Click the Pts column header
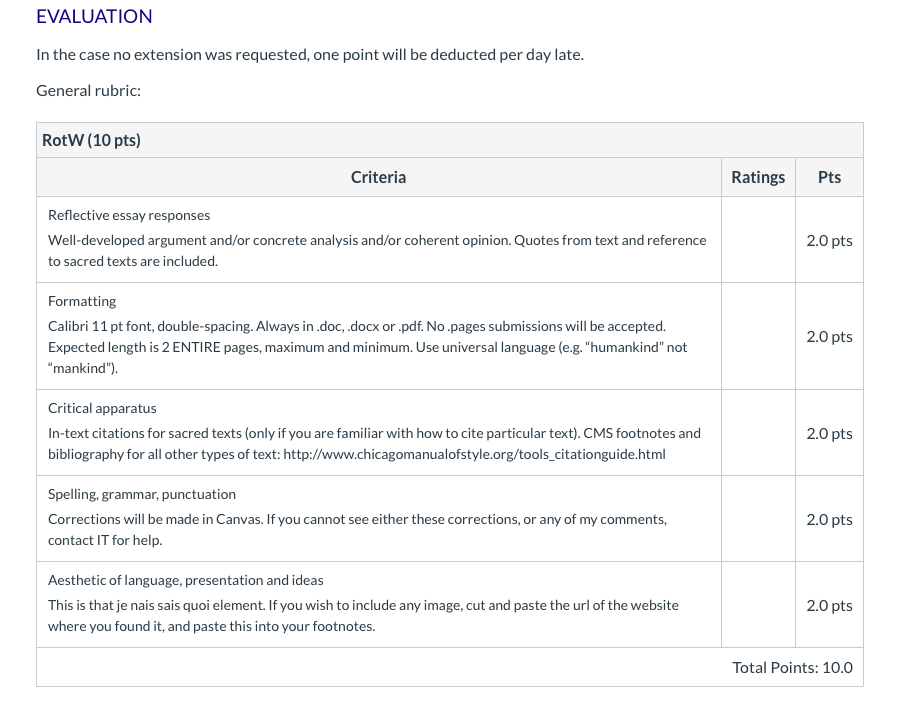This screenshot has width=908, height=706. (829, 177)
